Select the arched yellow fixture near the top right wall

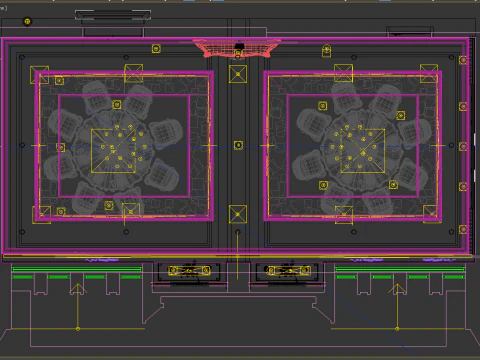327,51
